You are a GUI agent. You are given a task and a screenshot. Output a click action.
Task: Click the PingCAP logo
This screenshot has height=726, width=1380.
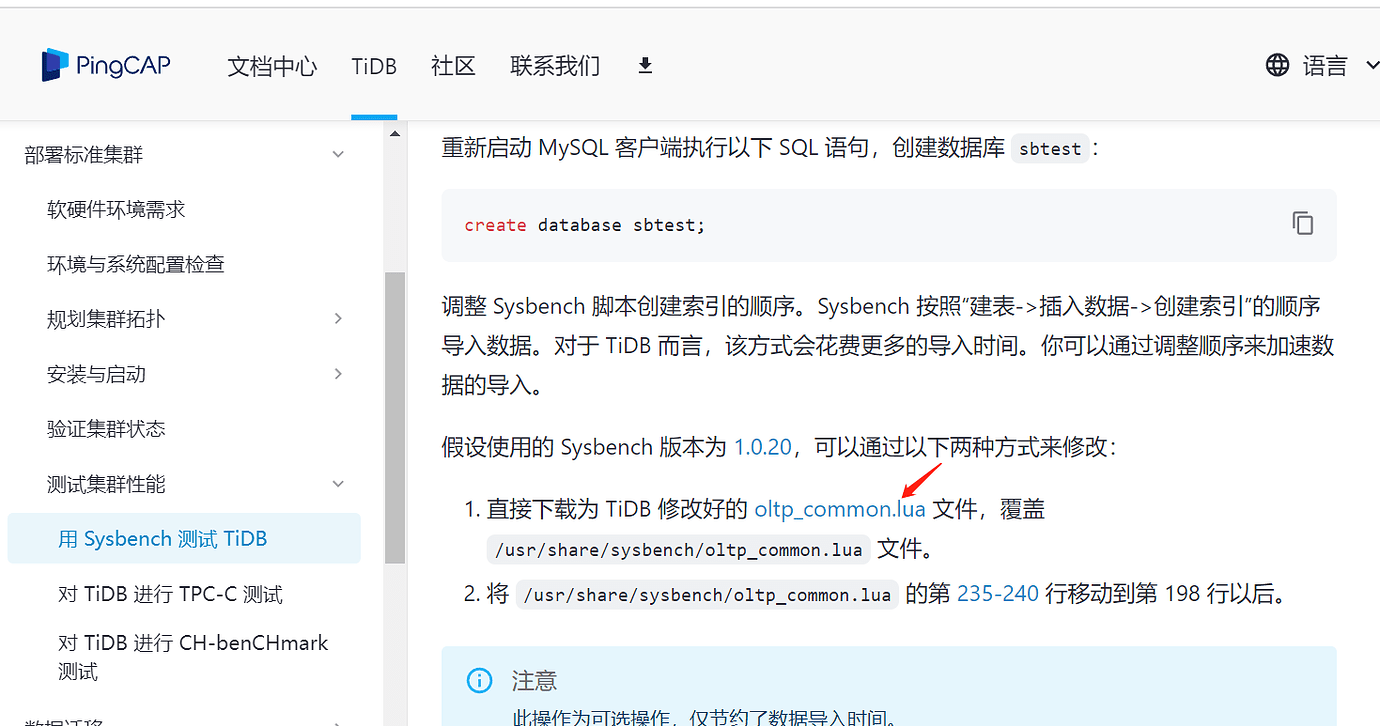click(106, 66)
